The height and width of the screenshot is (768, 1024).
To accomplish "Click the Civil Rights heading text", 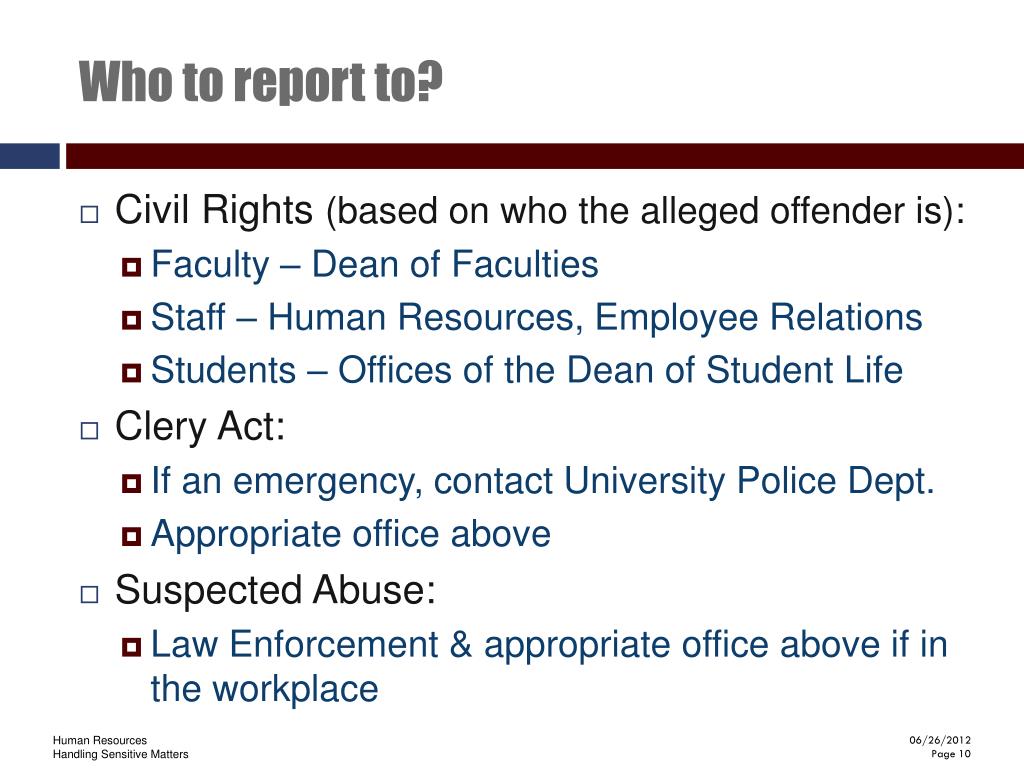I will (x=214, y=210).
